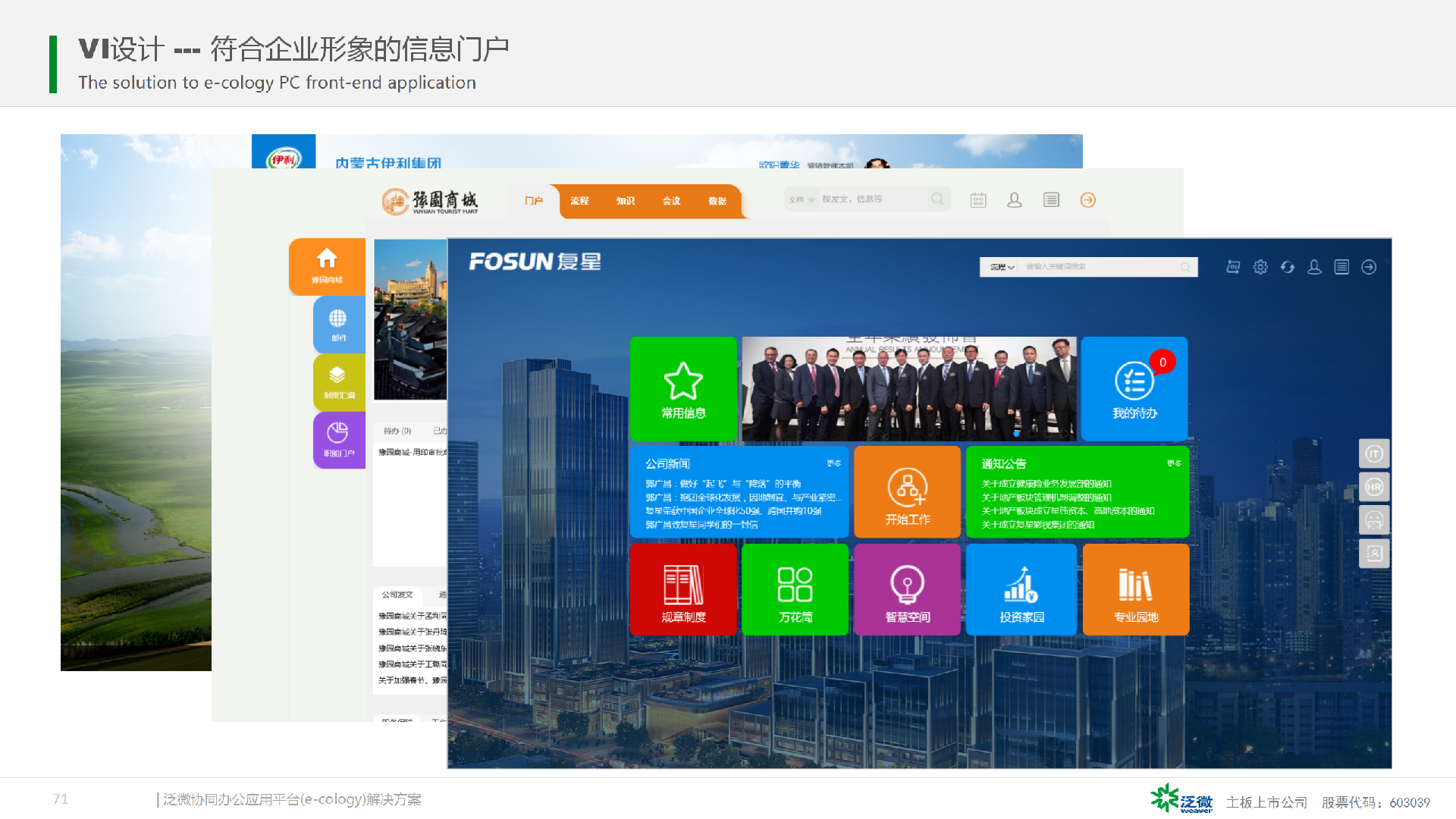
Task: Open the 万花筒 green tile
Action: point(795,589)
